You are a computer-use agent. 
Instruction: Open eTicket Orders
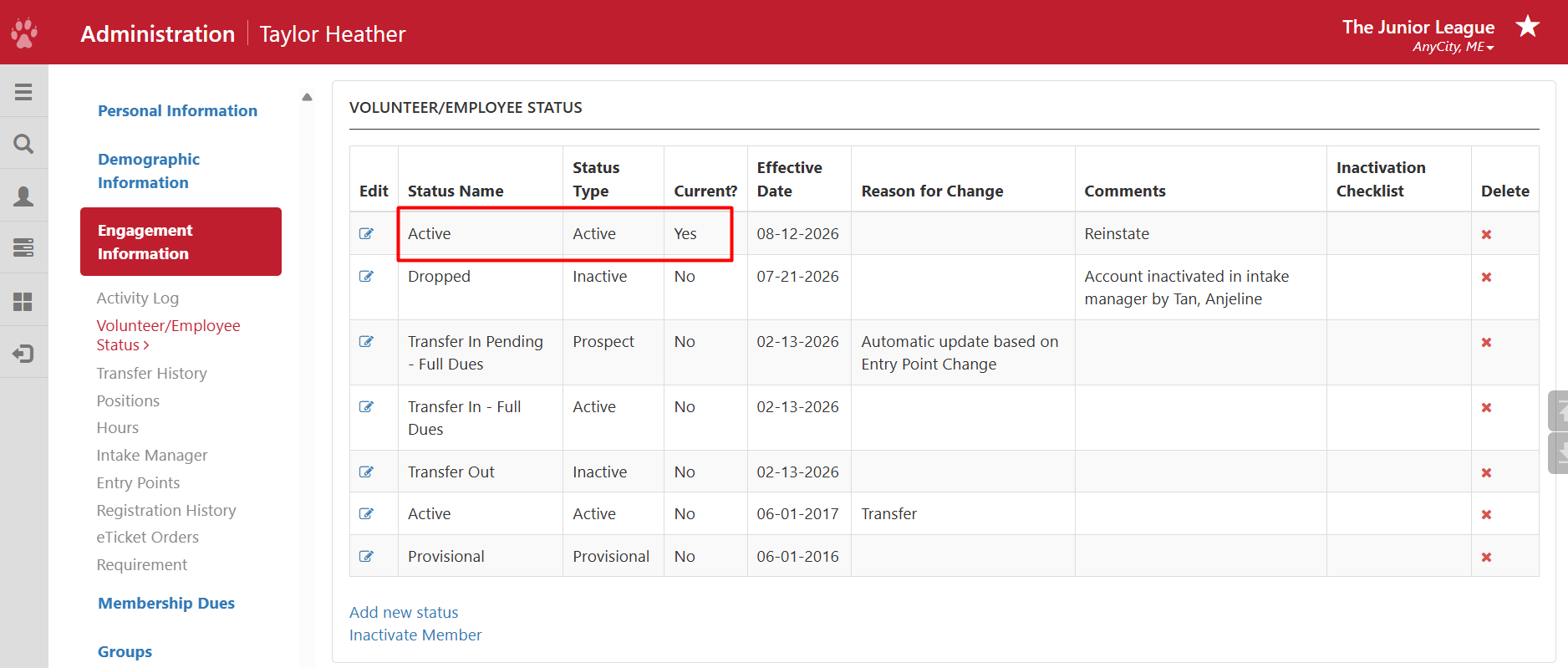click(x=148, y=537)
